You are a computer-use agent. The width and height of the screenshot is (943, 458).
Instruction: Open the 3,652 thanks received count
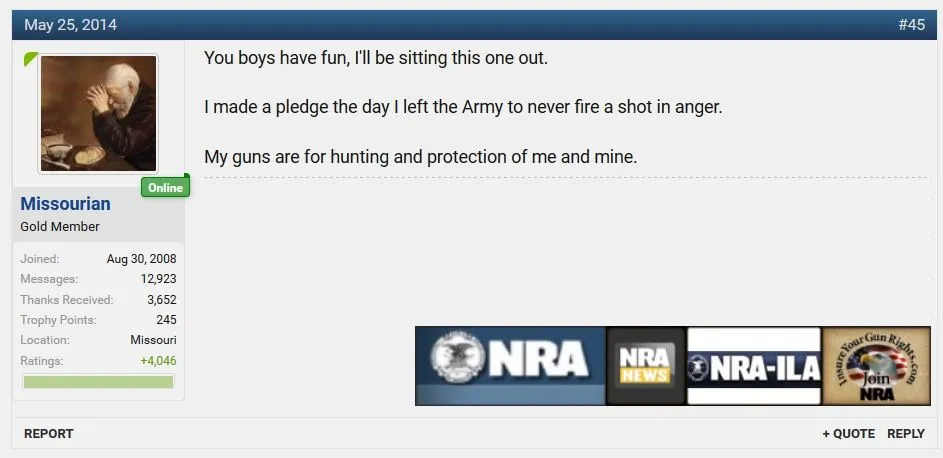[x=161, y=300]
